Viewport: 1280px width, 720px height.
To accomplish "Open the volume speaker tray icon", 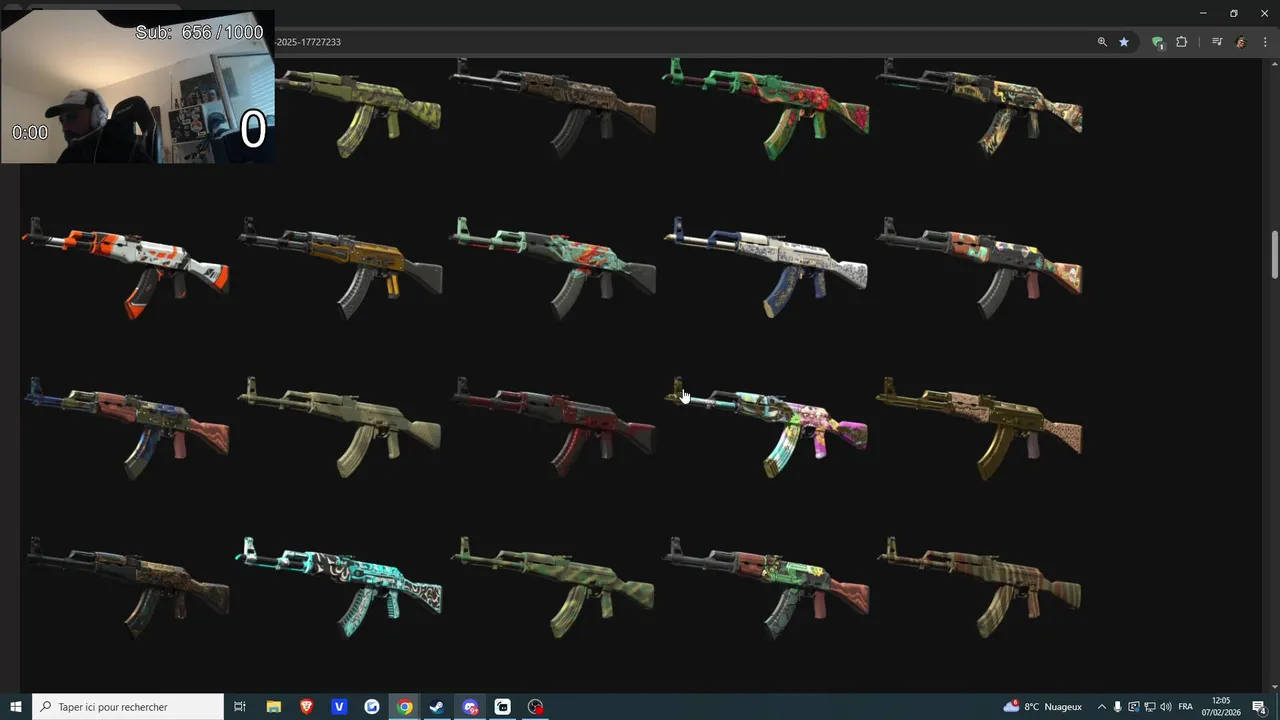I will (1166, 707).
